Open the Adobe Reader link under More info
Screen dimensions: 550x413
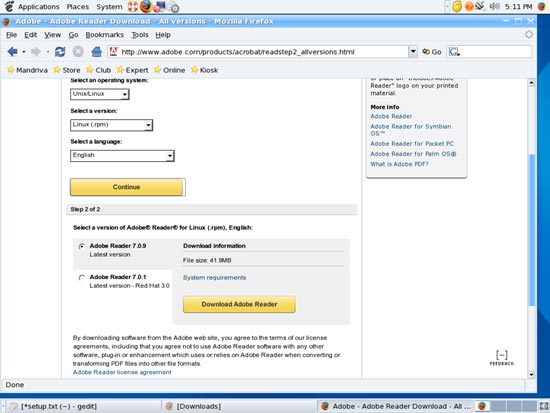pos(391,116)
